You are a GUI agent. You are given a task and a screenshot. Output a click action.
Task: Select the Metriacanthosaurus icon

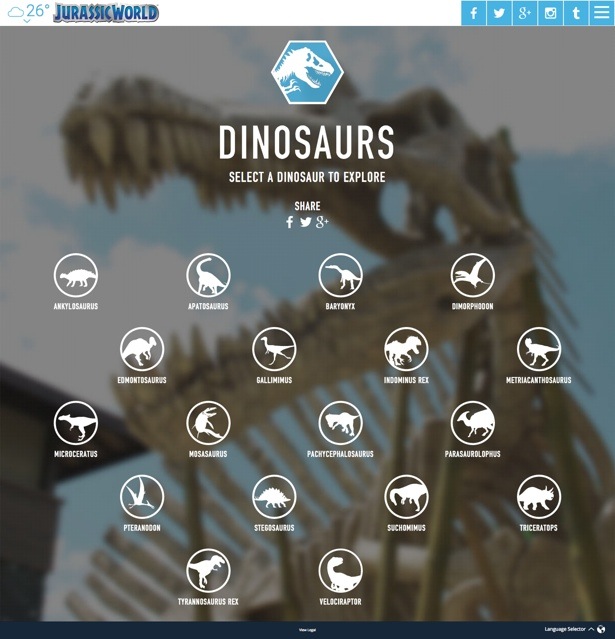539,349
